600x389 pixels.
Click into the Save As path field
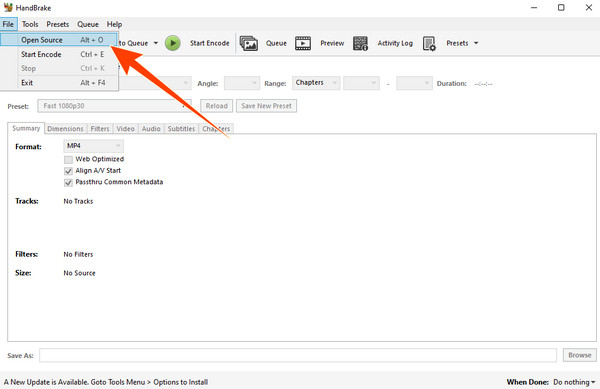(298, 355)
